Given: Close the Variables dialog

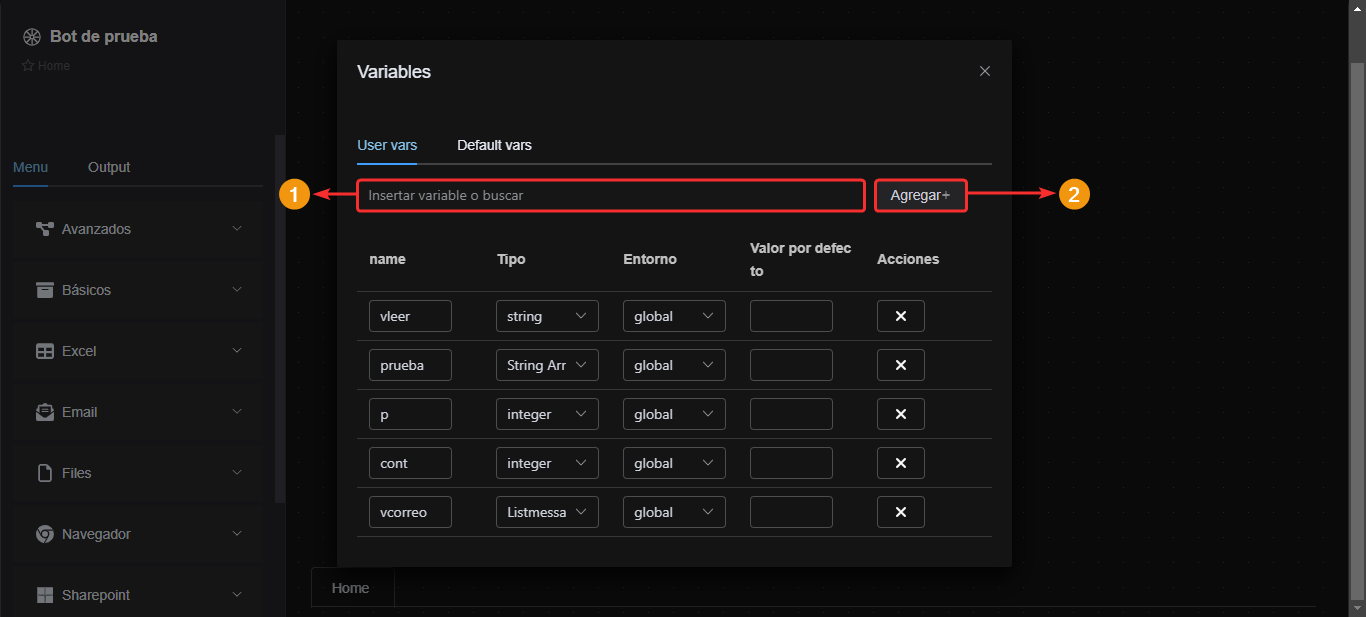Looking at the screenshot, I should point(985,71).
